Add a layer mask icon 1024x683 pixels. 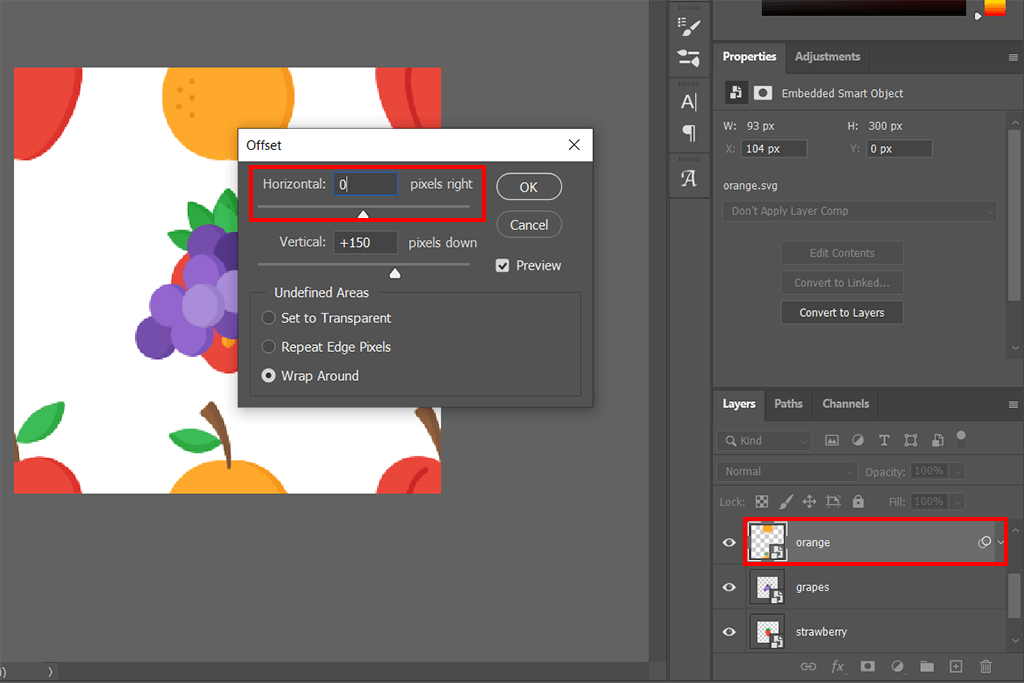[867, 667]
